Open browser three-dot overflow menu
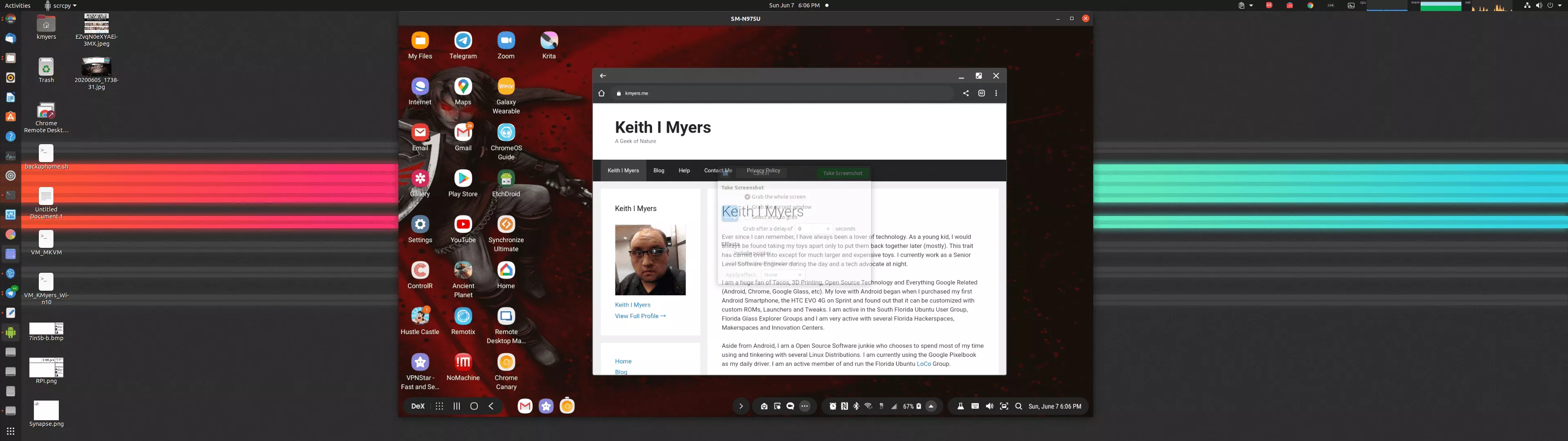 point(996,93)
